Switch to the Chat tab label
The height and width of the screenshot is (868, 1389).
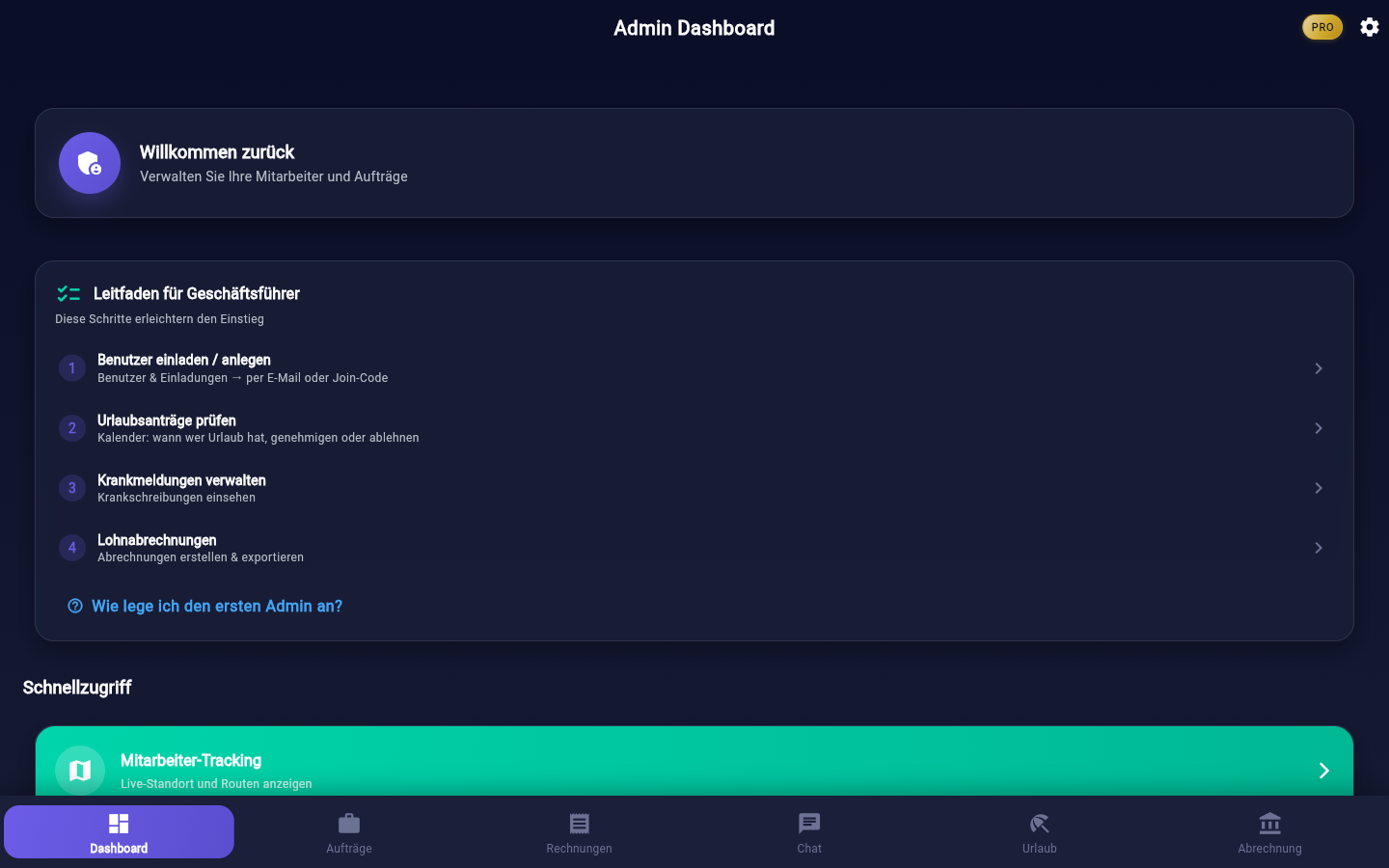[x=809, y=849]
